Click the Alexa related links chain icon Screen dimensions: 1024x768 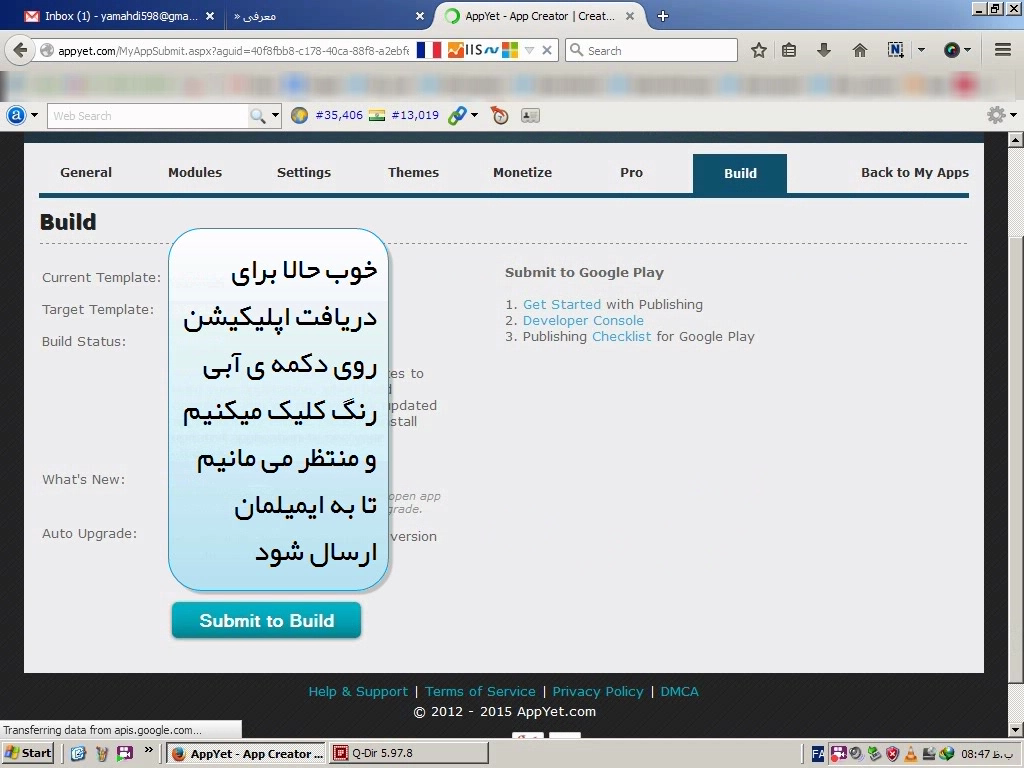456,116
